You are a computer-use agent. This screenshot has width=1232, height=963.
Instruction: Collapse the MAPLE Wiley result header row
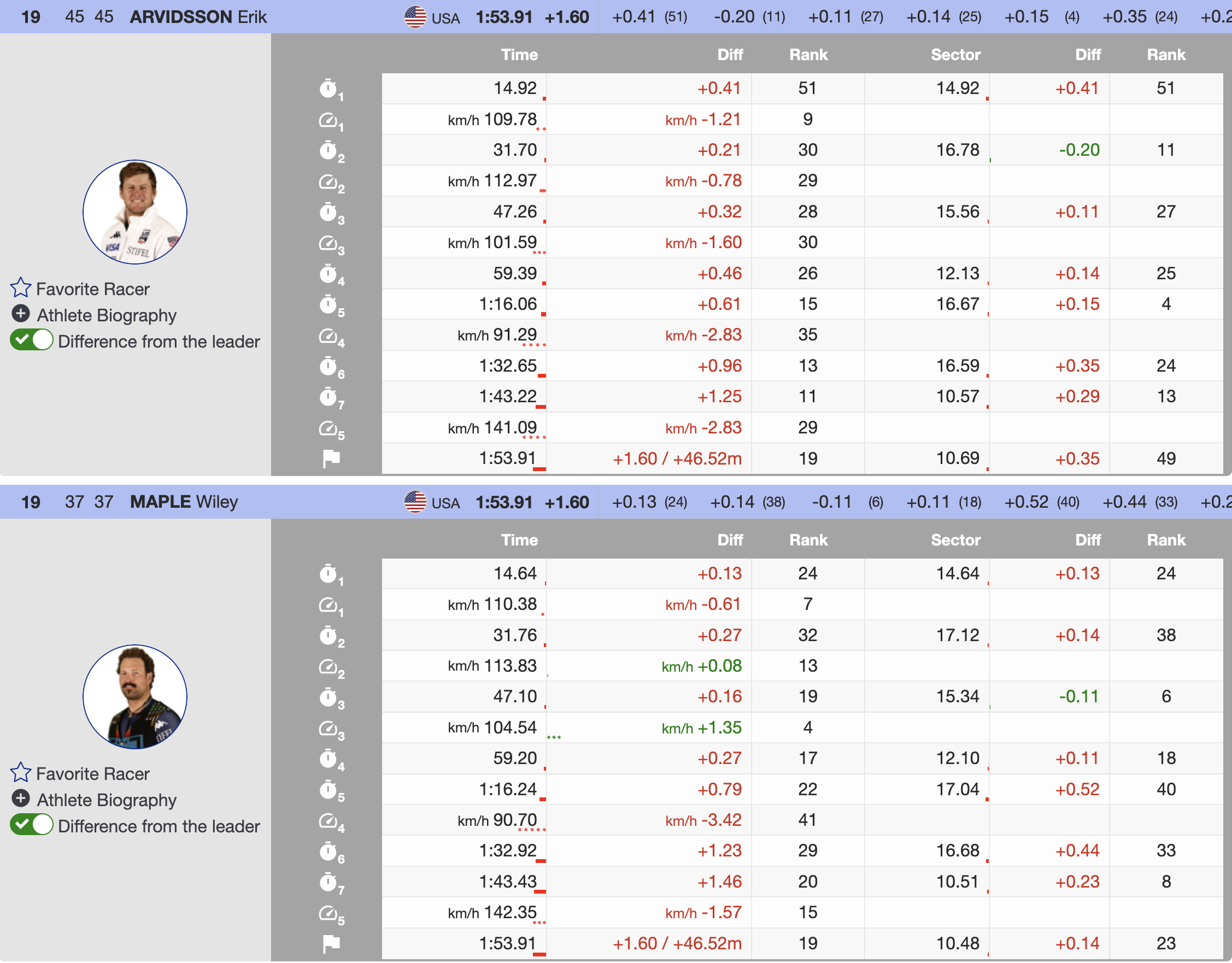183,502
